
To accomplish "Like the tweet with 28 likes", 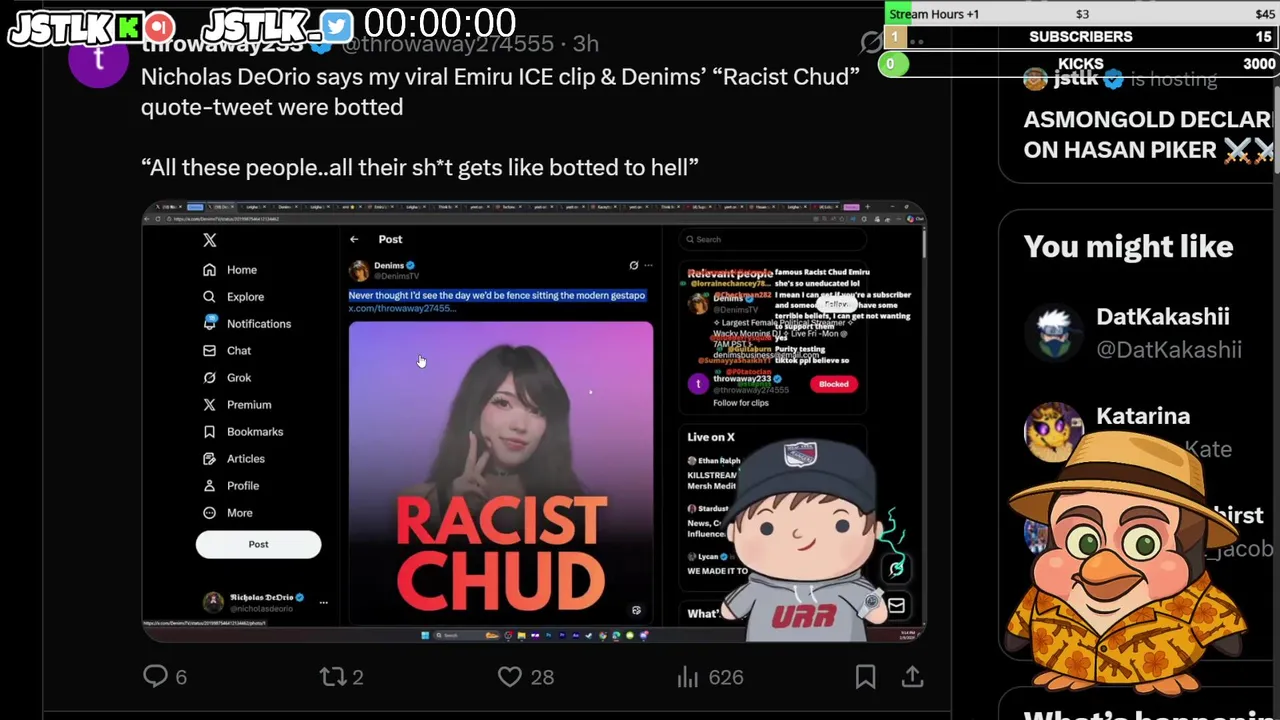I will click(526, 677).
